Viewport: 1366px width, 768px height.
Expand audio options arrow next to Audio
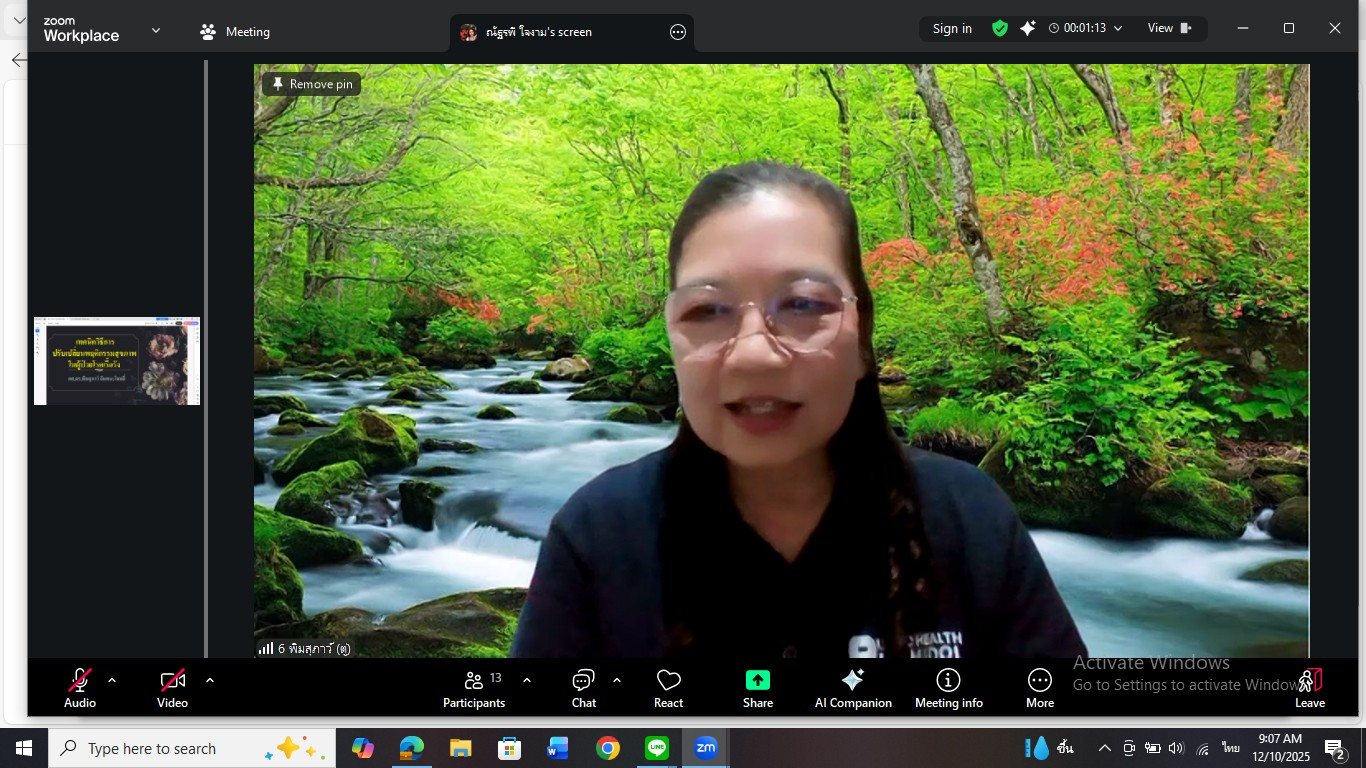tap(112, 680)
